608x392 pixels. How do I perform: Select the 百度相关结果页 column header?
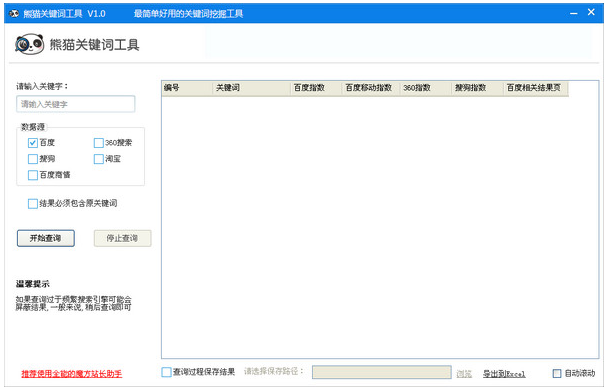(536, 88)
